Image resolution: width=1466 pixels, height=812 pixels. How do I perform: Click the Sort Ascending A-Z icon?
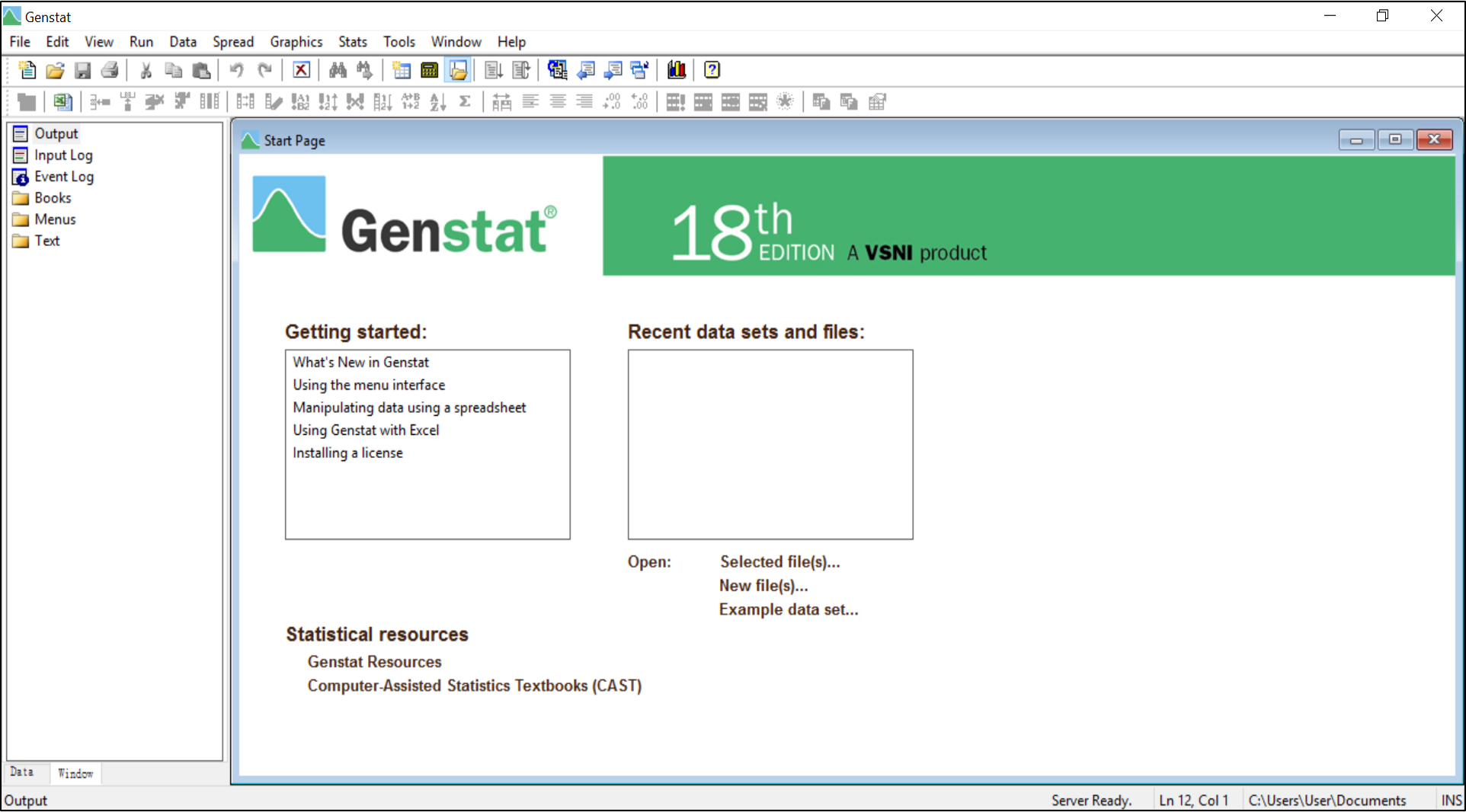pyautogui.click(x=437, y=101)
